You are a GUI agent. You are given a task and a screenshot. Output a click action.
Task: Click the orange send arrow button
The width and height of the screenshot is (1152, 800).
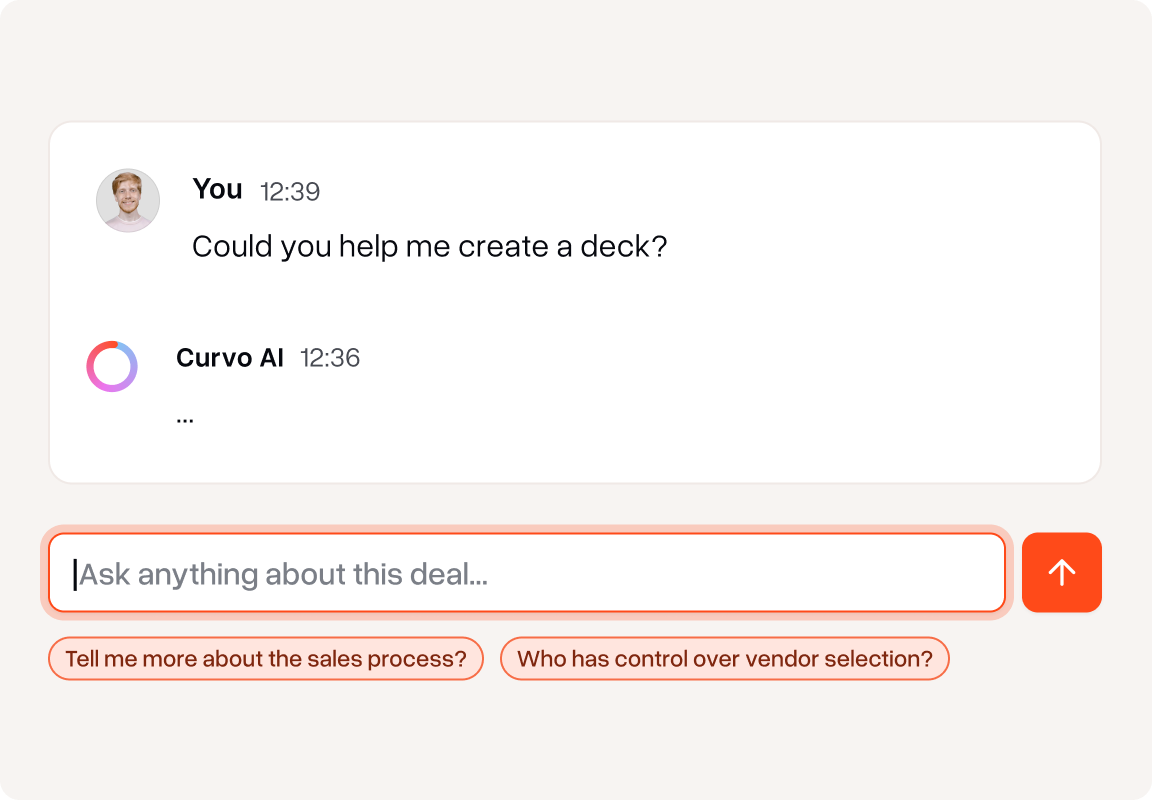click(x=1061, y=572)
